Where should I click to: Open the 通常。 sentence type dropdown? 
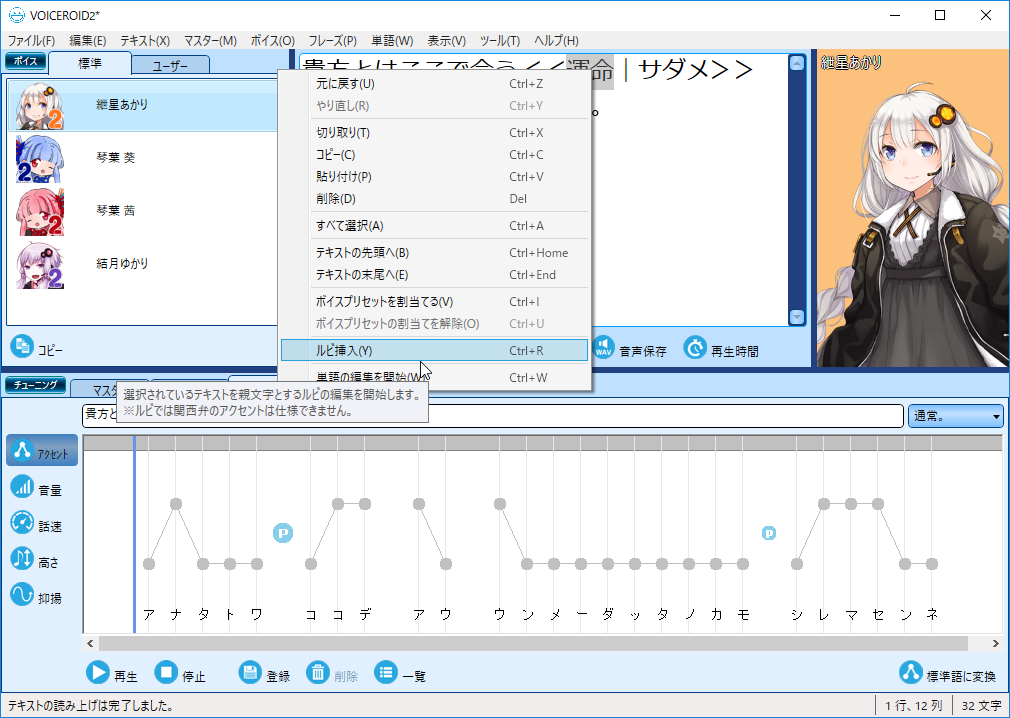[x=955, y=416]
